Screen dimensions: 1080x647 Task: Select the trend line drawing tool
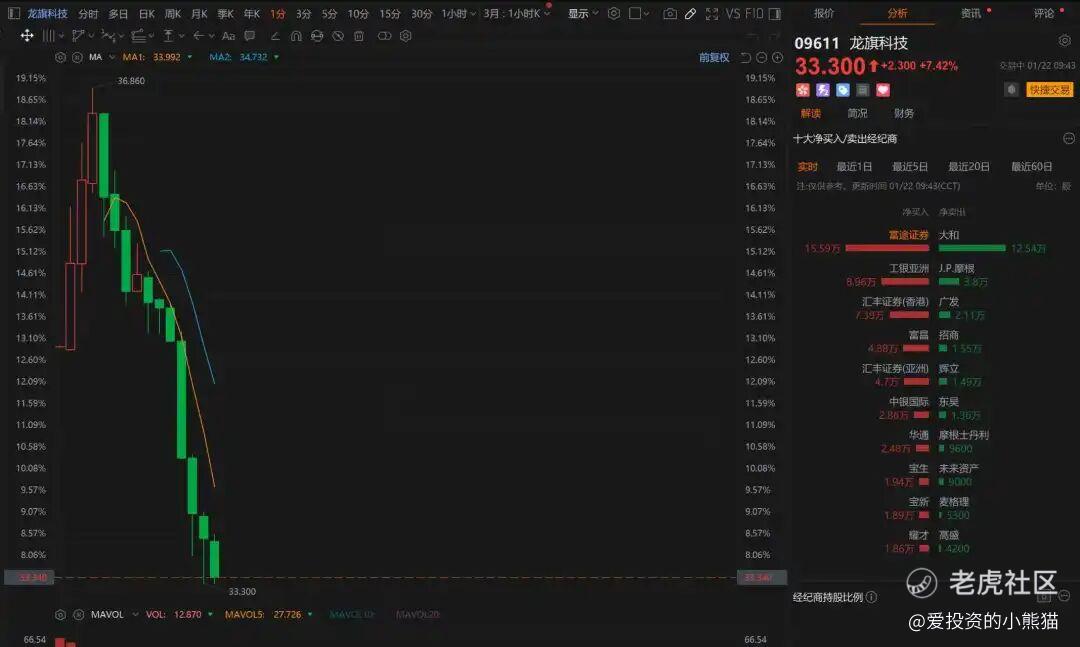click(78, 36)
